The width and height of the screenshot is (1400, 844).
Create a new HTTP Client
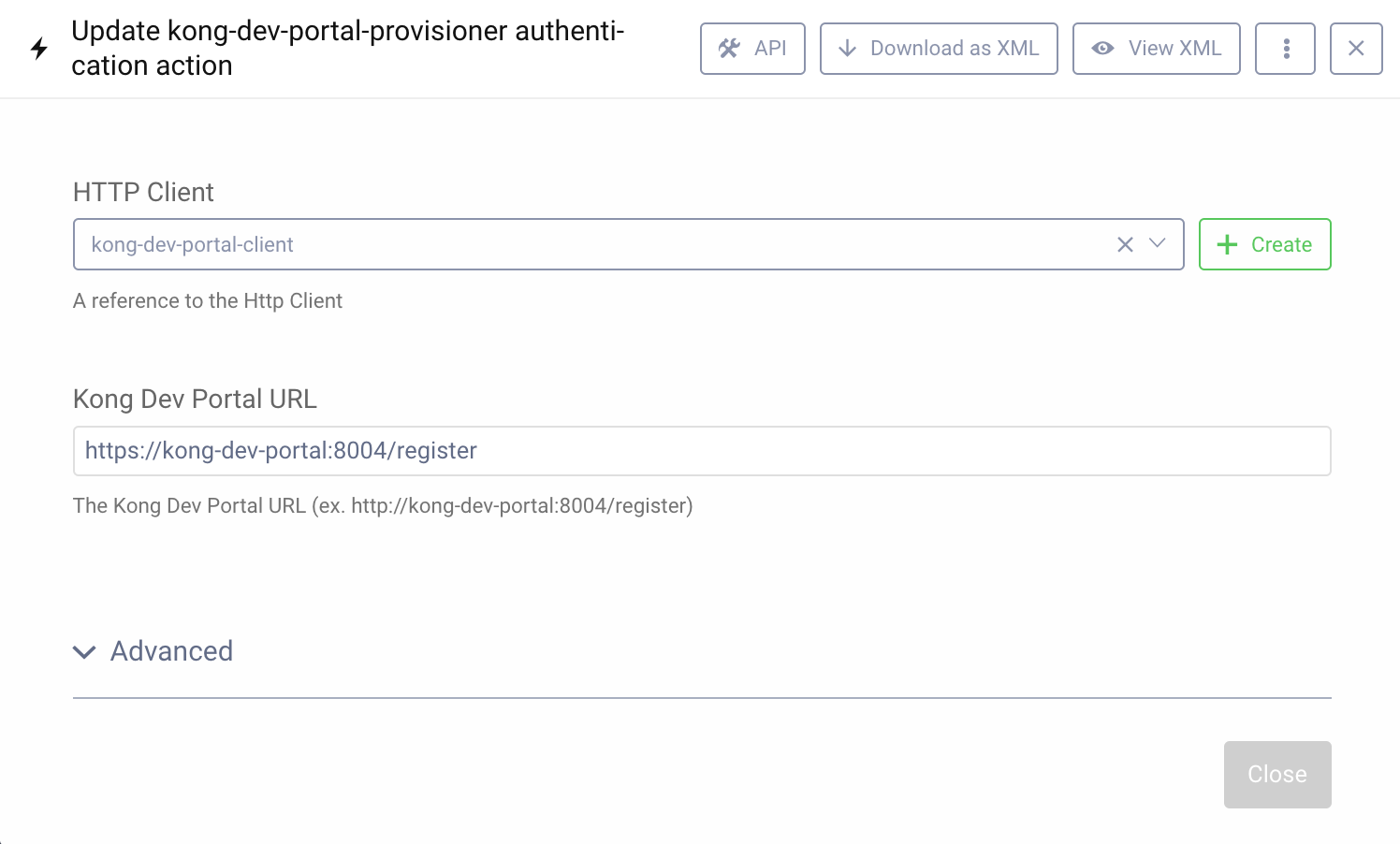click(x=1264, y=244)
